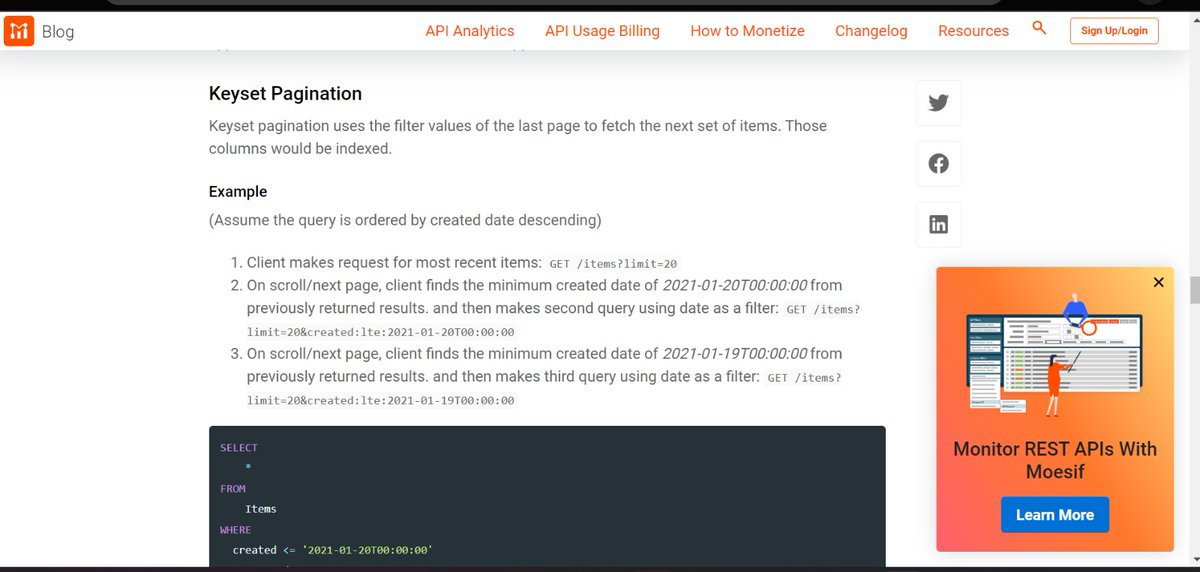Share the article on LinkedIn

938,225
